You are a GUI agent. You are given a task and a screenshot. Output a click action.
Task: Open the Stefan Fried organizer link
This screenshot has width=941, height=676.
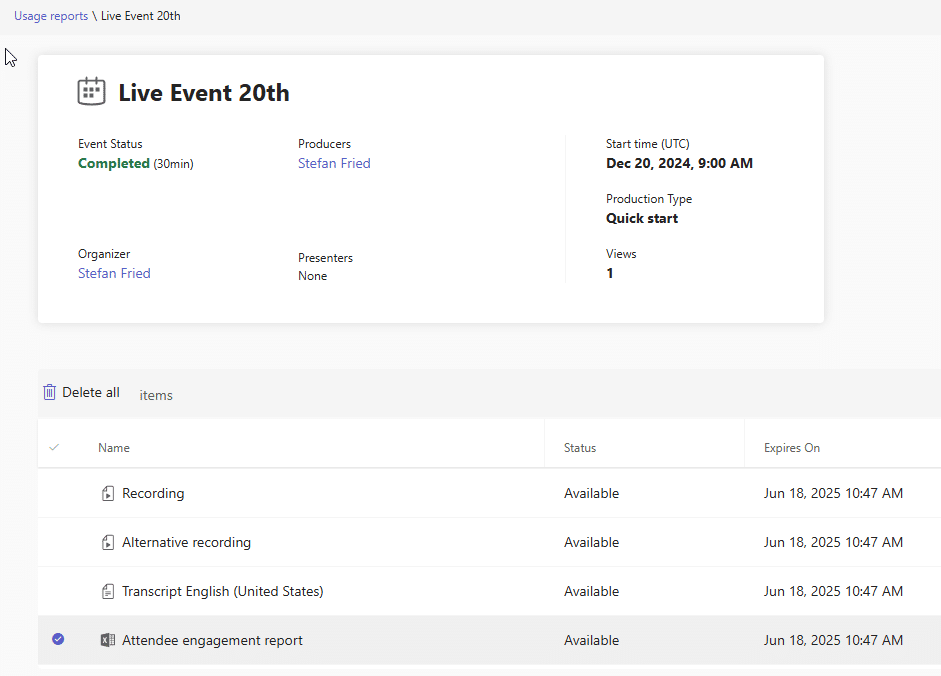114,273
